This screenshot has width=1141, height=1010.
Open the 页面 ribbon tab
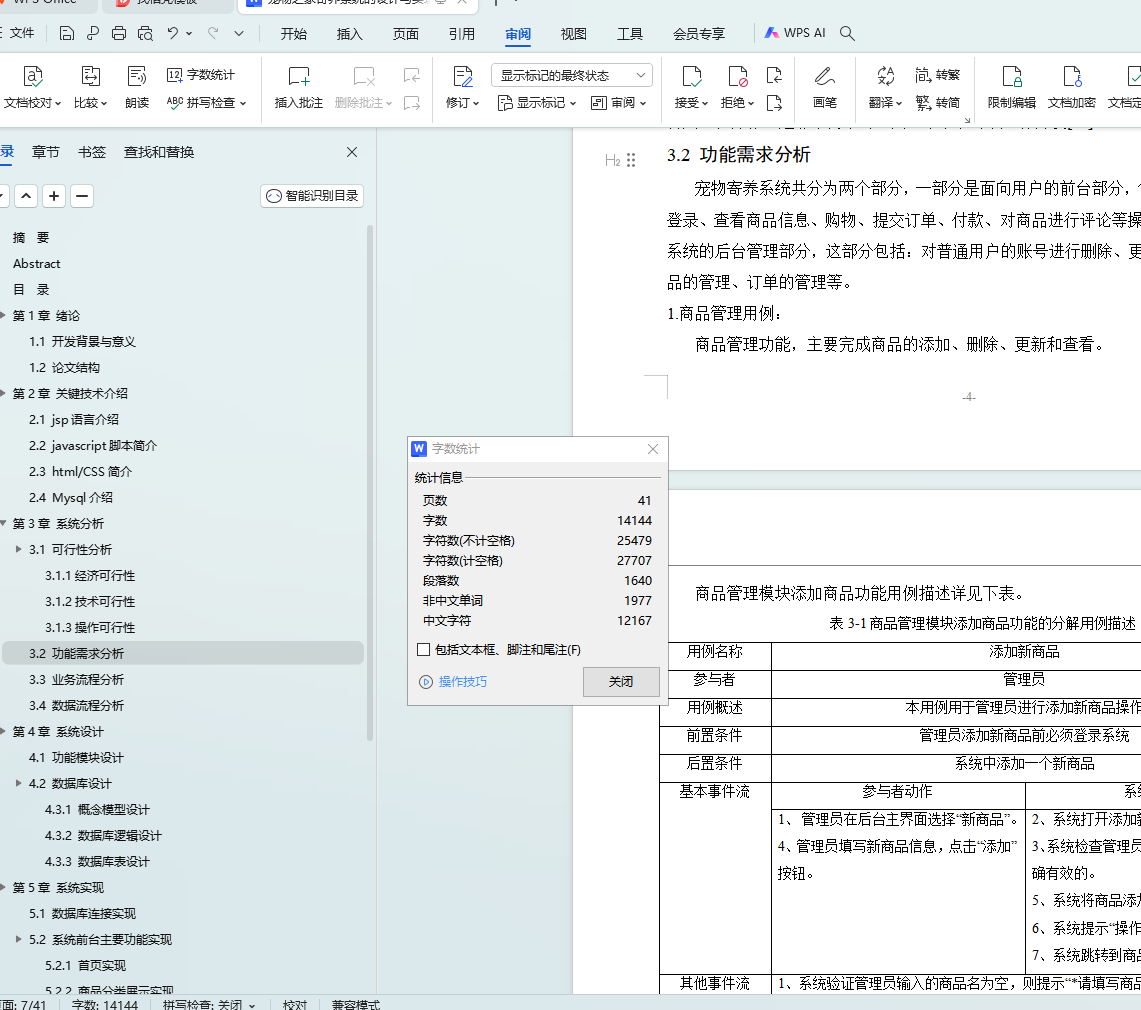[405, 33]
